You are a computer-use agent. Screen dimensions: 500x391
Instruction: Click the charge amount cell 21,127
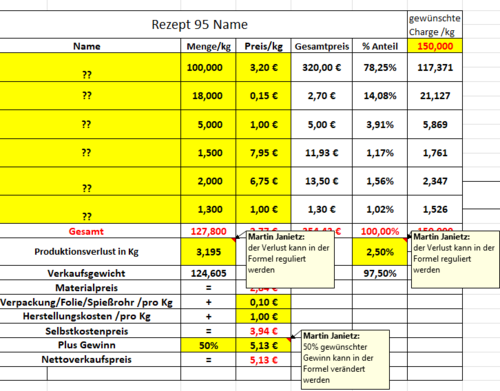click(435, 96)
